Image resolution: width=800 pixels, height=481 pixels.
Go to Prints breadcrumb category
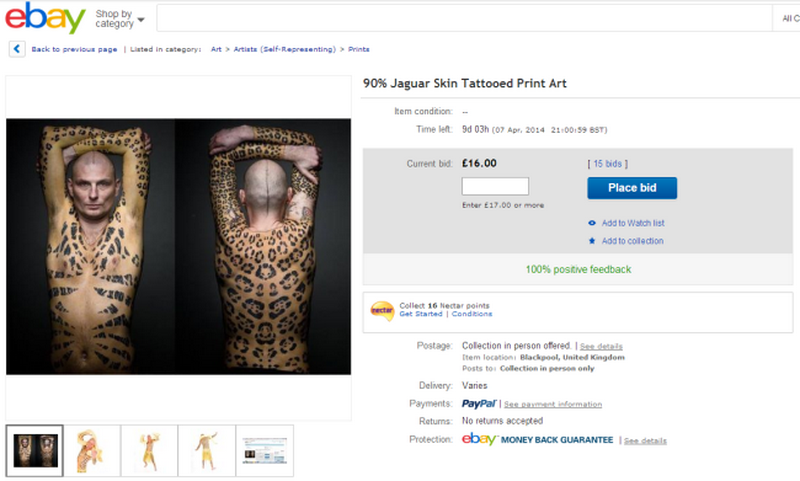point(359,49)
